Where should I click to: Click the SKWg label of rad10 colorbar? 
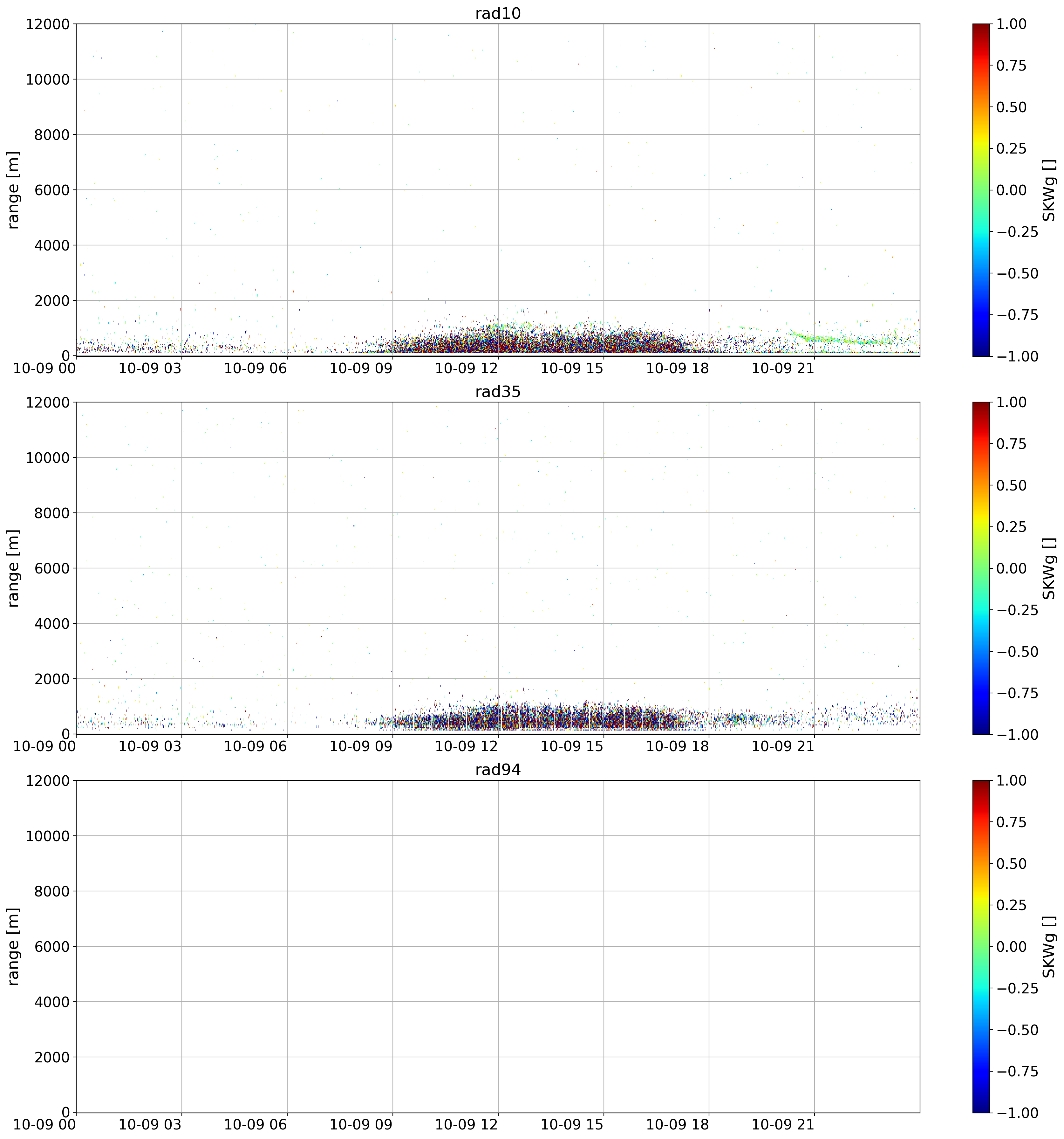[1048, 190]
